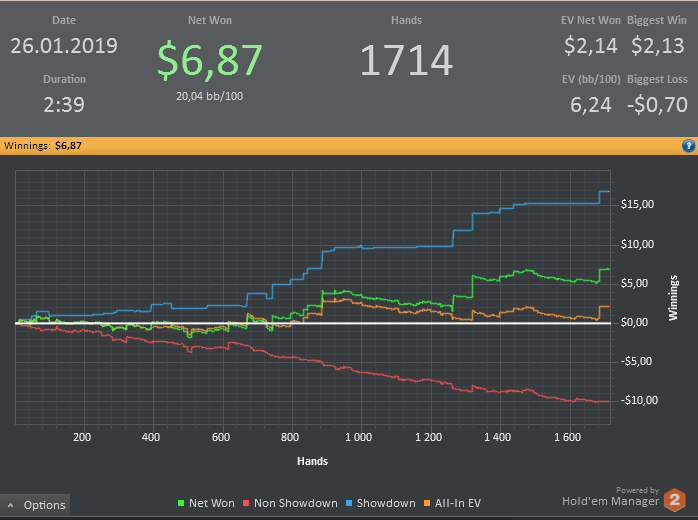Click the 200 x-axis tick label
This screenshot has width=698, height=520.
pos(82,437)
